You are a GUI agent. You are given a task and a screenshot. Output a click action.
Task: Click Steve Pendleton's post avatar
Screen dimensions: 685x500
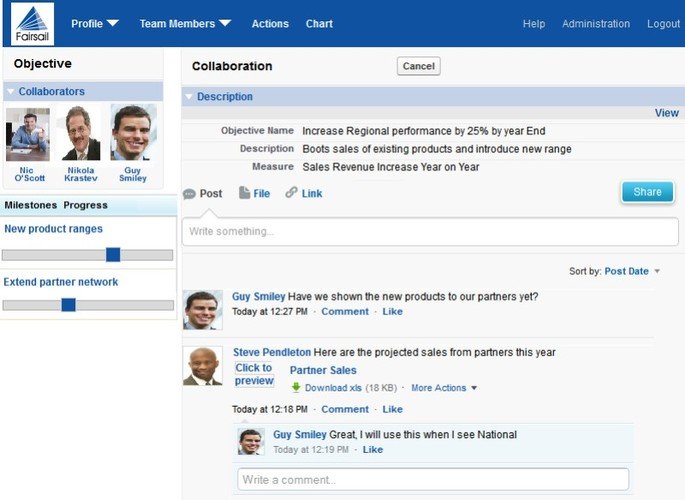pos(203,366)
